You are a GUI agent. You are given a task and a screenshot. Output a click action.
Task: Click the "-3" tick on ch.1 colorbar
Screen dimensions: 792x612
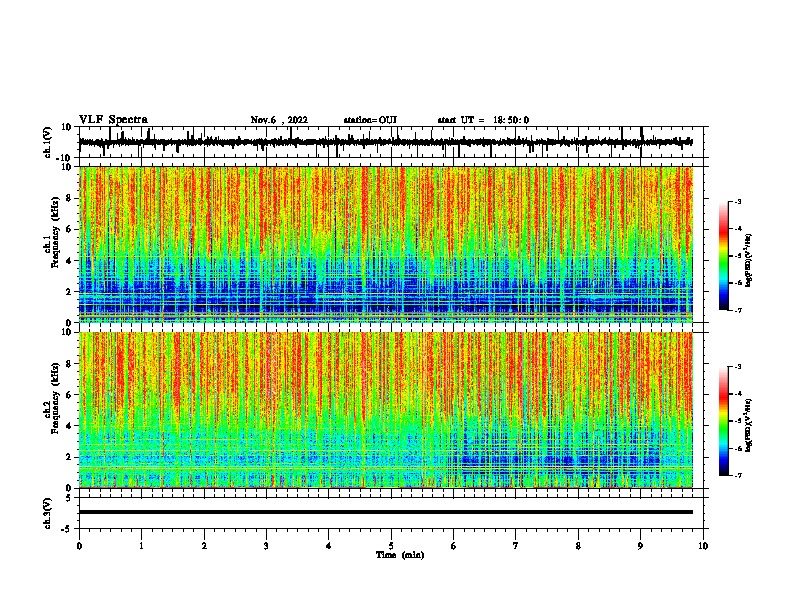pyautogui.click(x=737, y=201)
